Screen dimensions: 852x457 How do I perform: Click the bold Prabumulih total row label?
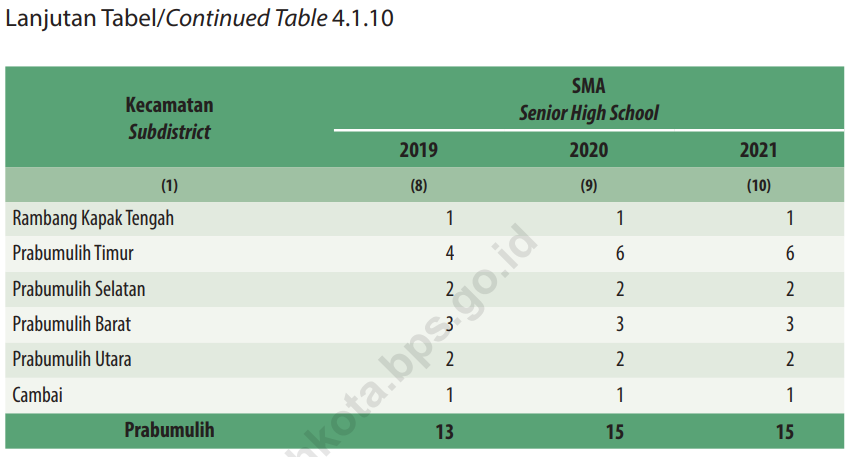click(169, 431)
